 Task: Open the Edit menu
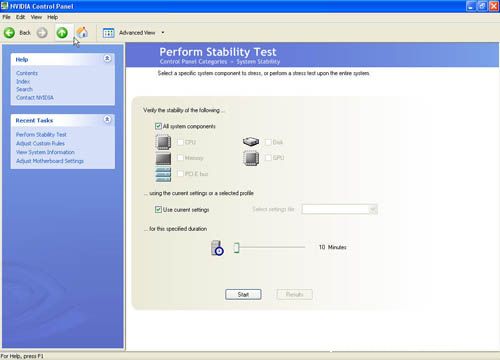tap(20, 17)
